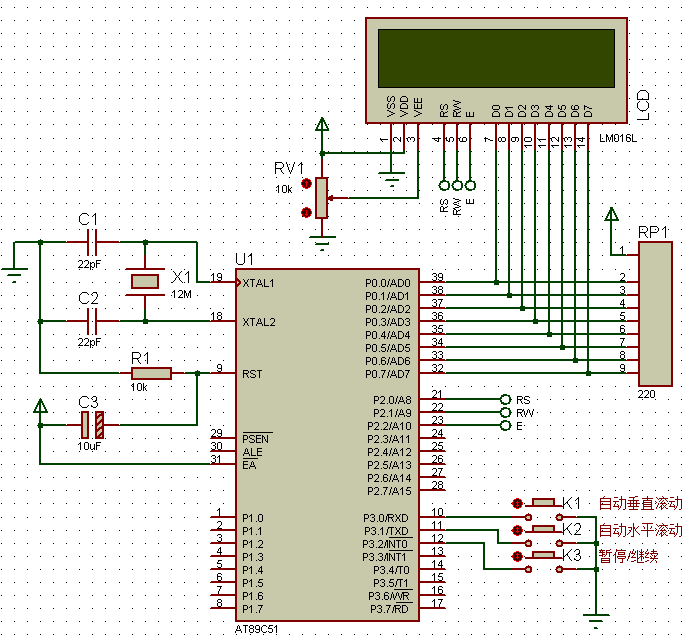The image size is (685, 638).
Task: Select the ground symbol under LCD VSS pin
Action: [x=392, y=179]
